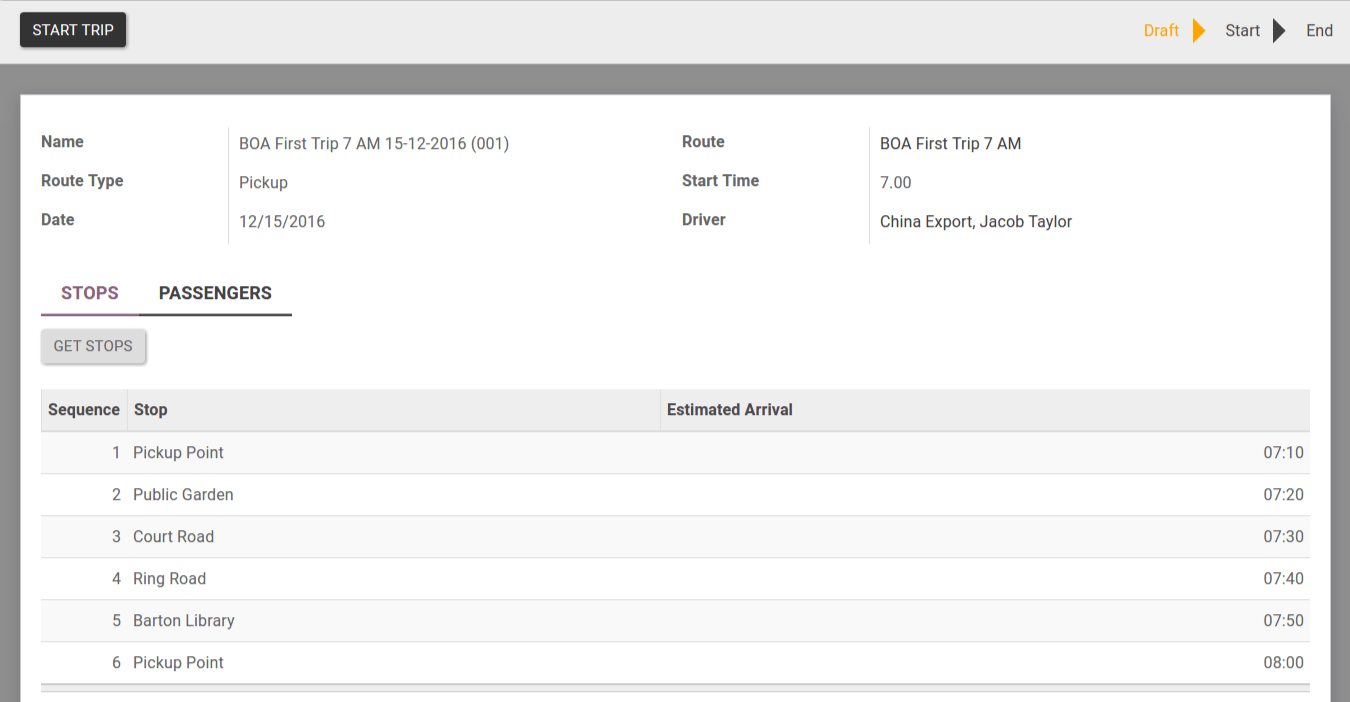1350x702 pixels.
Task: Sort by the Sequence column header
Action: tap(84, 410)
